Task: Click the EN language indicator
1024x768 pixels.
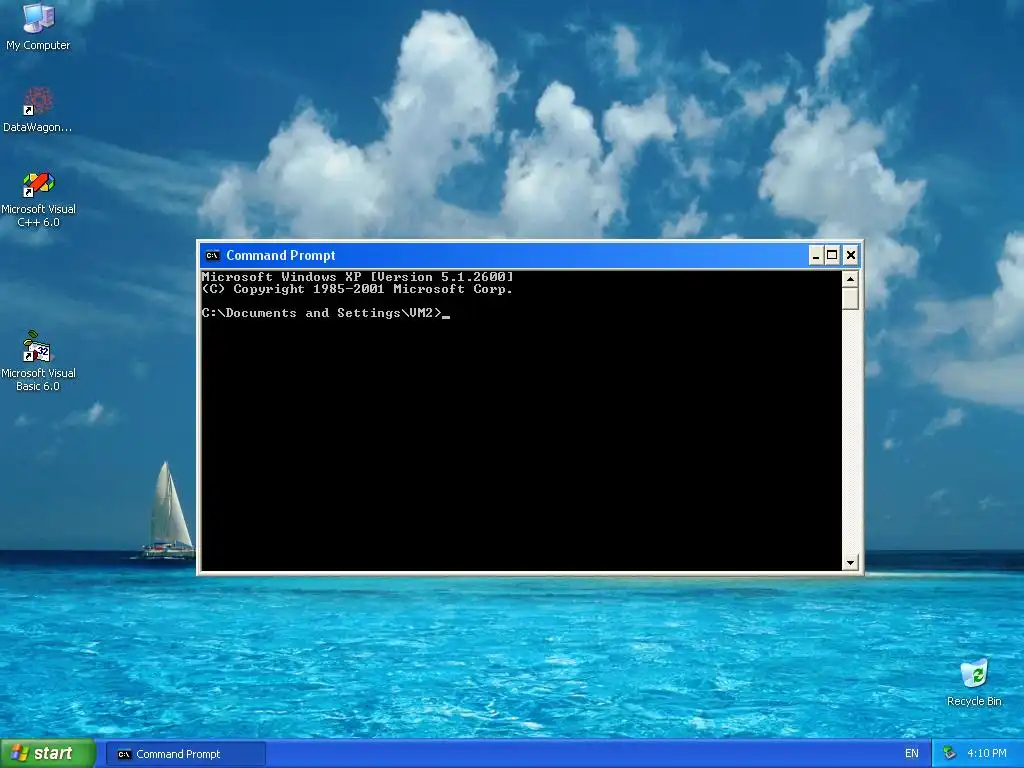Action: pos(912,754)
